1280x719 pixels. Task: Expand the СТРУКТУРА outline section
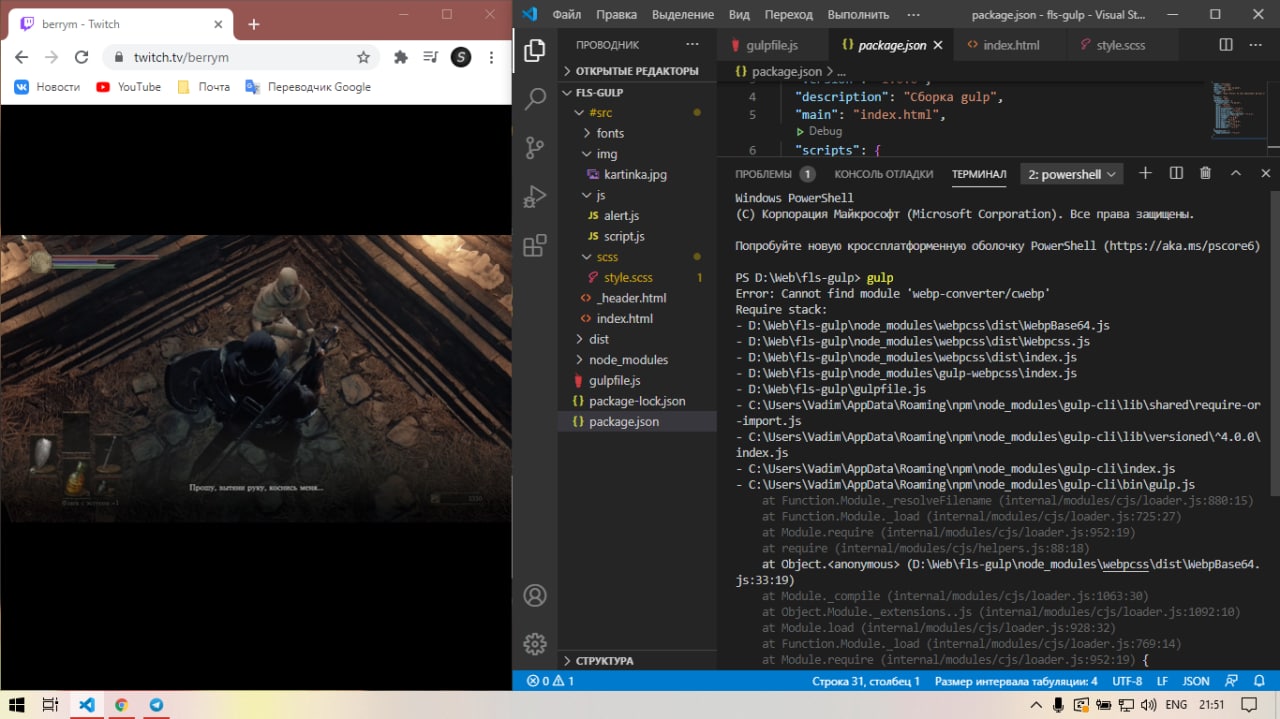point(637,661)
